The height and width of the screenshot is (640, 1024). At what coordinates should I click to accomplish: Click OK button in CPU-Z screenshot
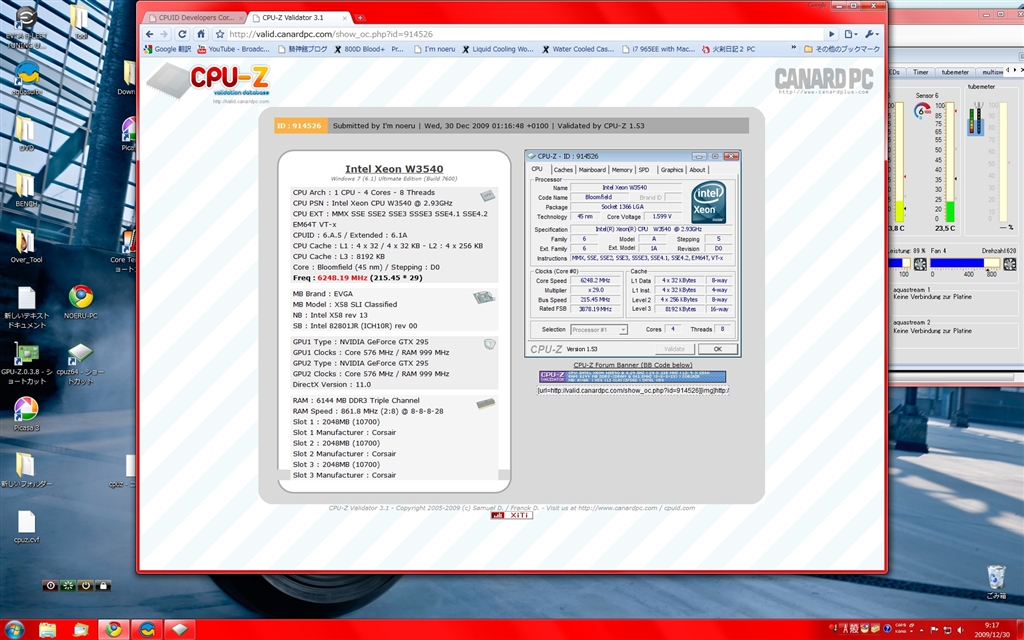(x=718, y=349)
